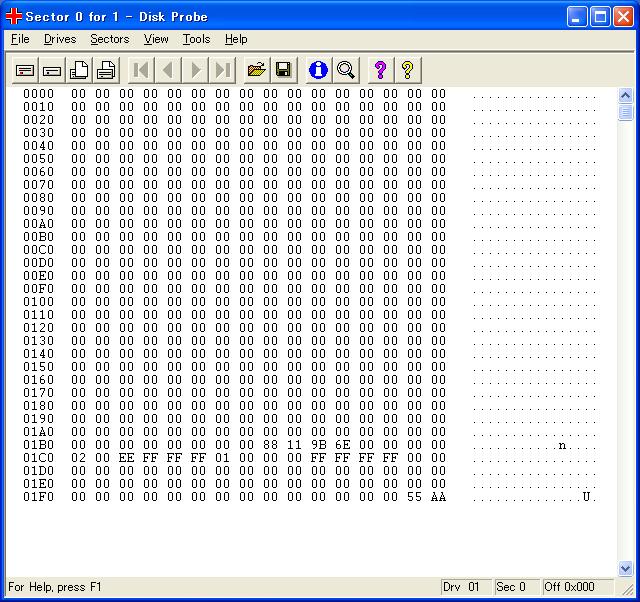Click hex byte 11 in row 01B0
The width and height of the screenshot is (640, 602).
[294, 445]
